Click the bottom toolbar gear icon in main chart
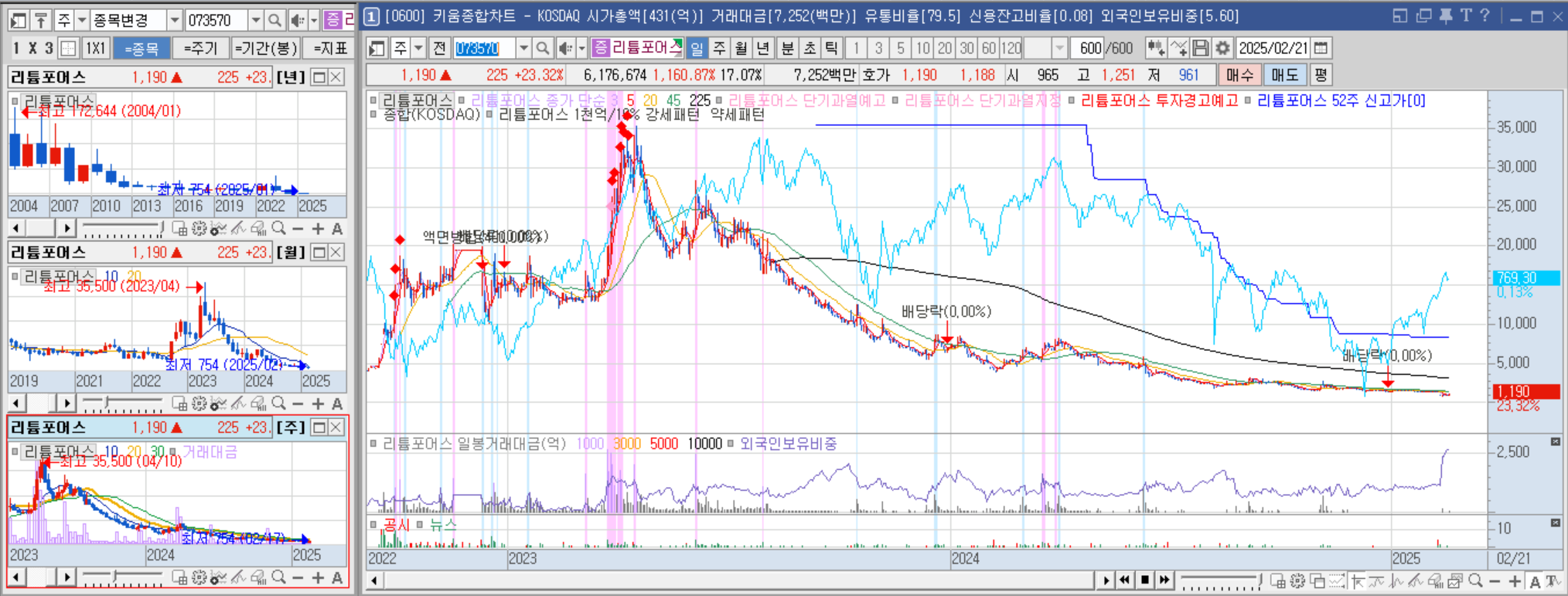Screen dimensions: 1568x596 [1297, 581]
